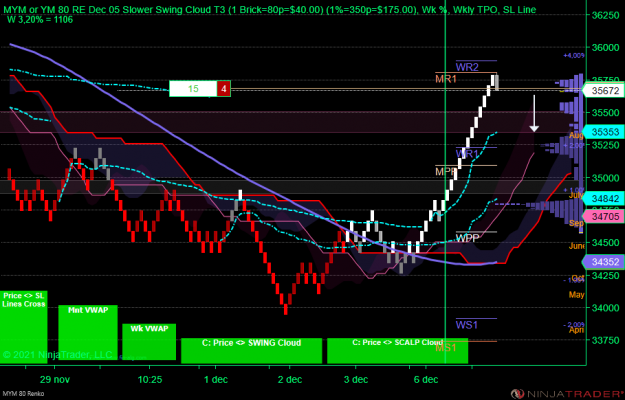Select the orange 'July' profile label

(576, 195)
